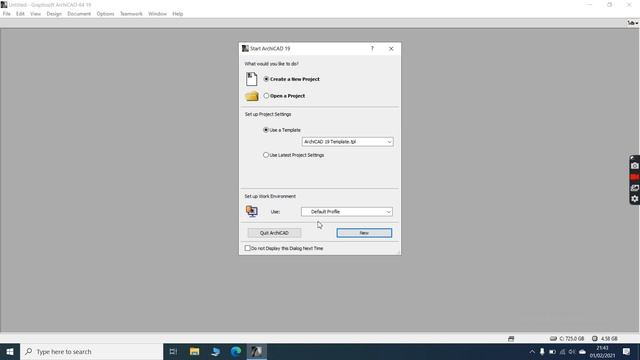Open the Window menu

157,14
